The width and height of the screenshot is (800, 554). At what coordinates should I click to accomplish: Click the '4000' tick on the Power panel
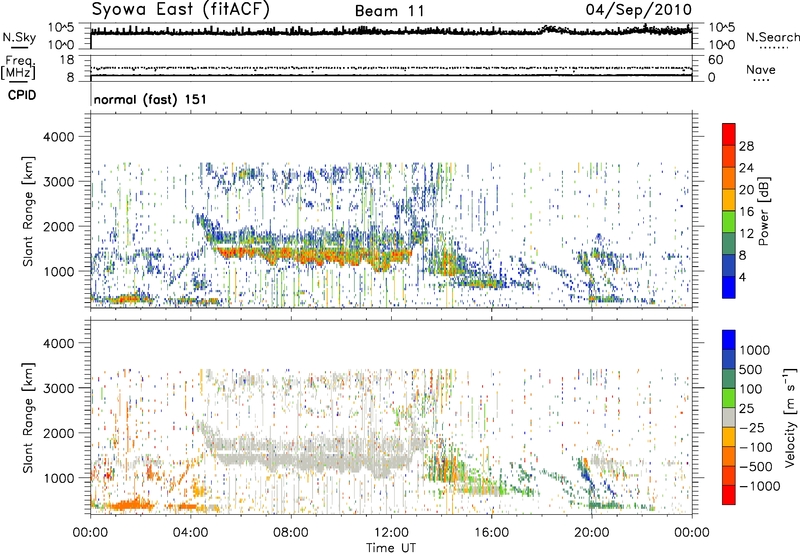point(59,137)
